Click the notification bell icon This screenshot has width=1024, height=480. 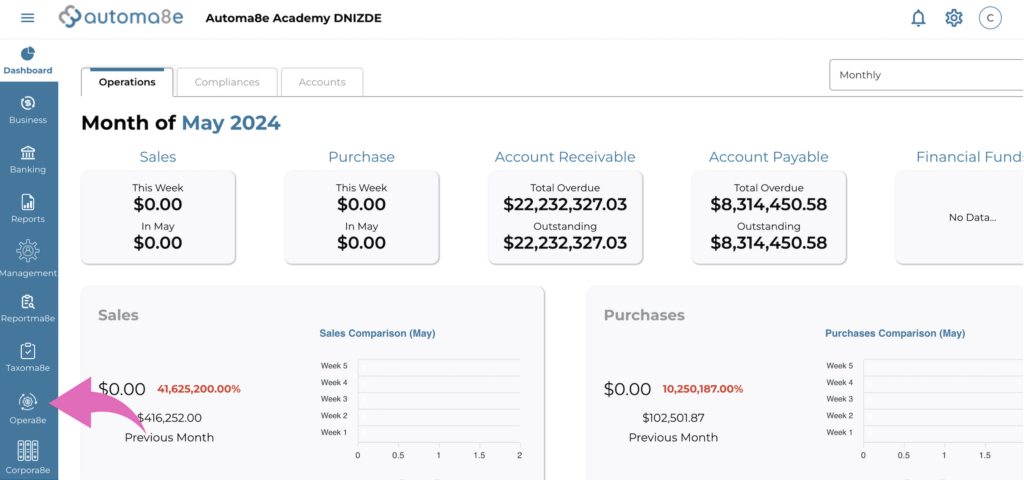[918, 18]
